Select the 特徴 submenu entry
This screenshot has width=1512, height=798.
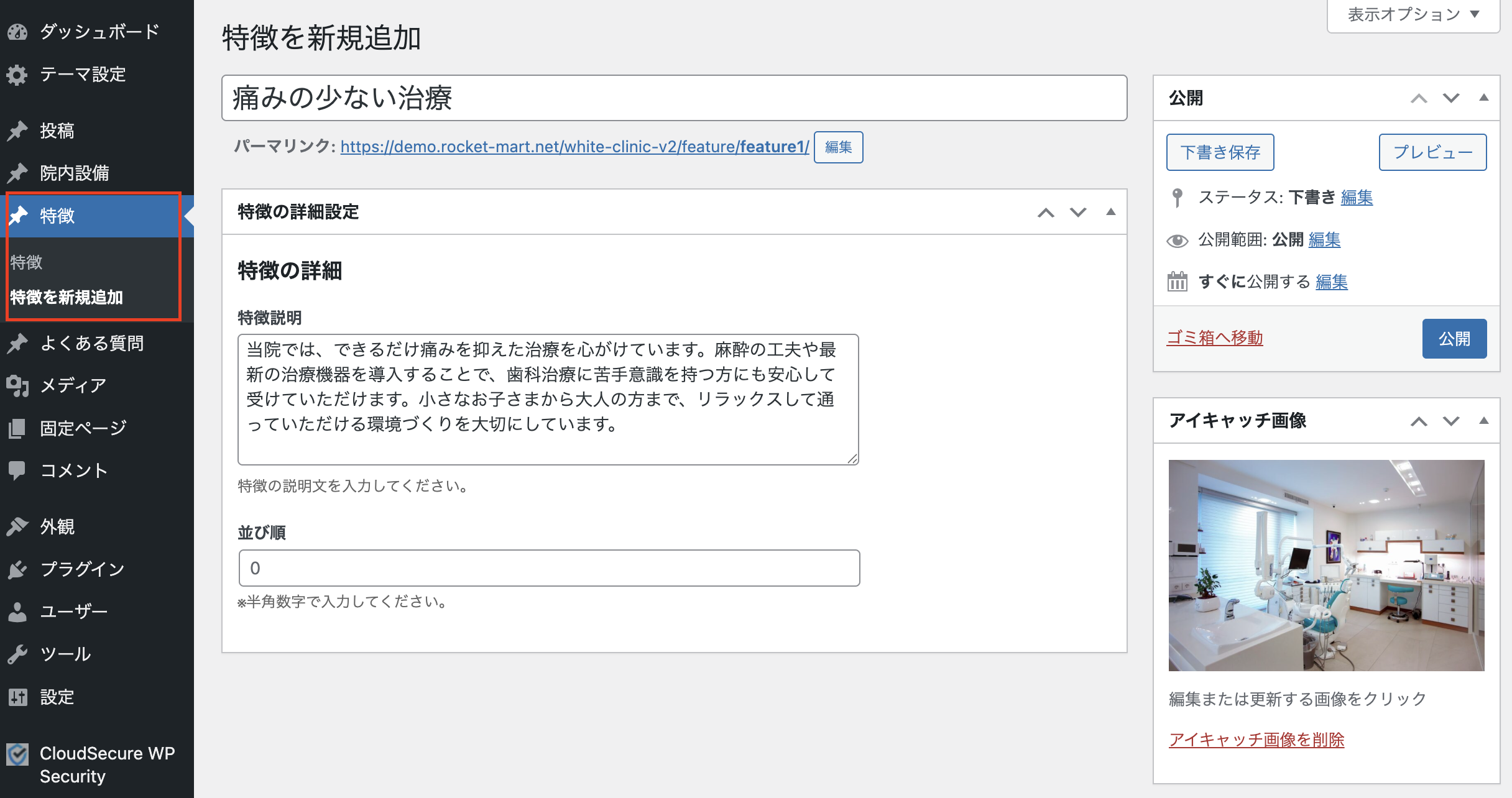point(27,262)
